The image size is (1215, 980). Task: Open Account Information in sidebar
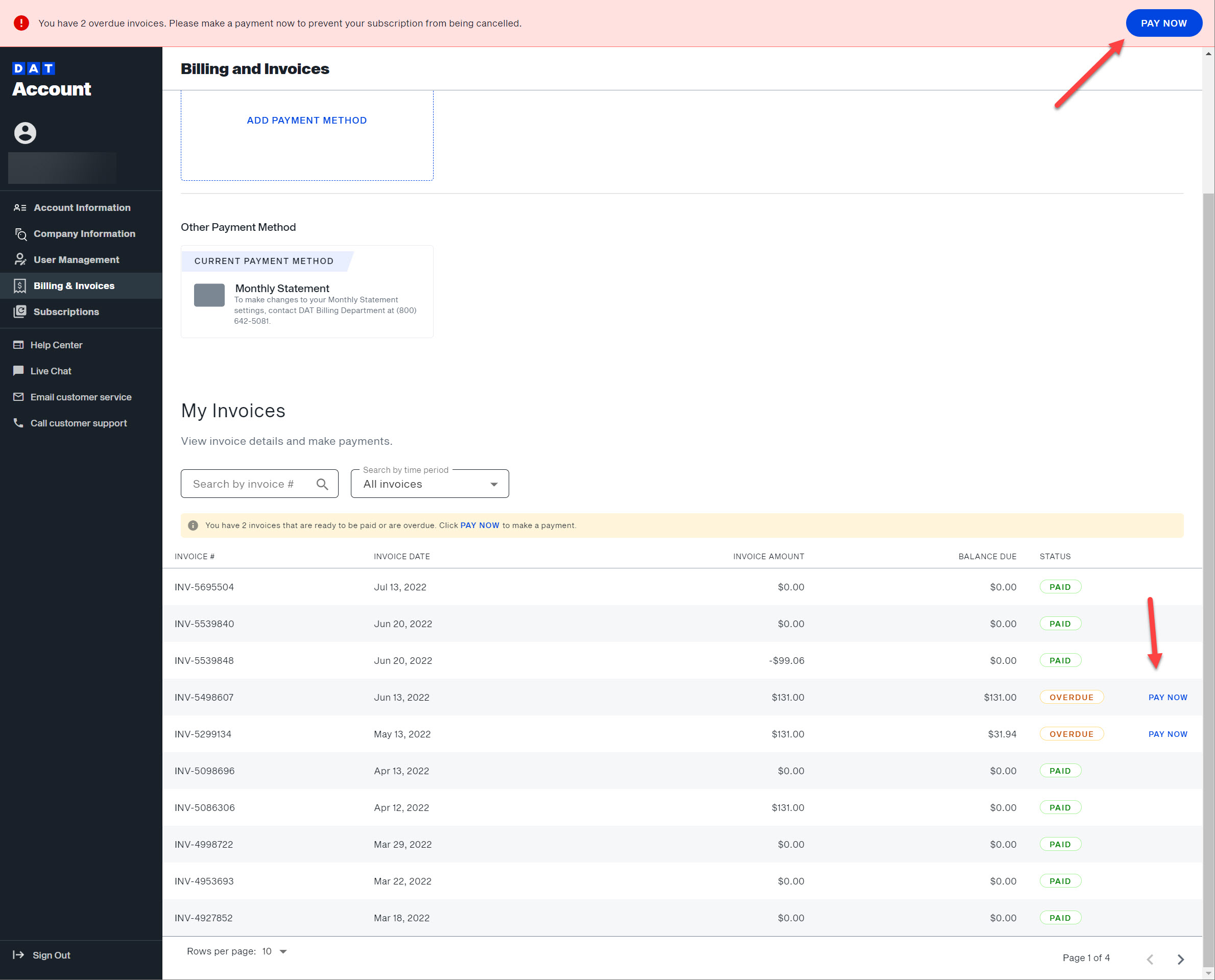click(x=81, y=207)
